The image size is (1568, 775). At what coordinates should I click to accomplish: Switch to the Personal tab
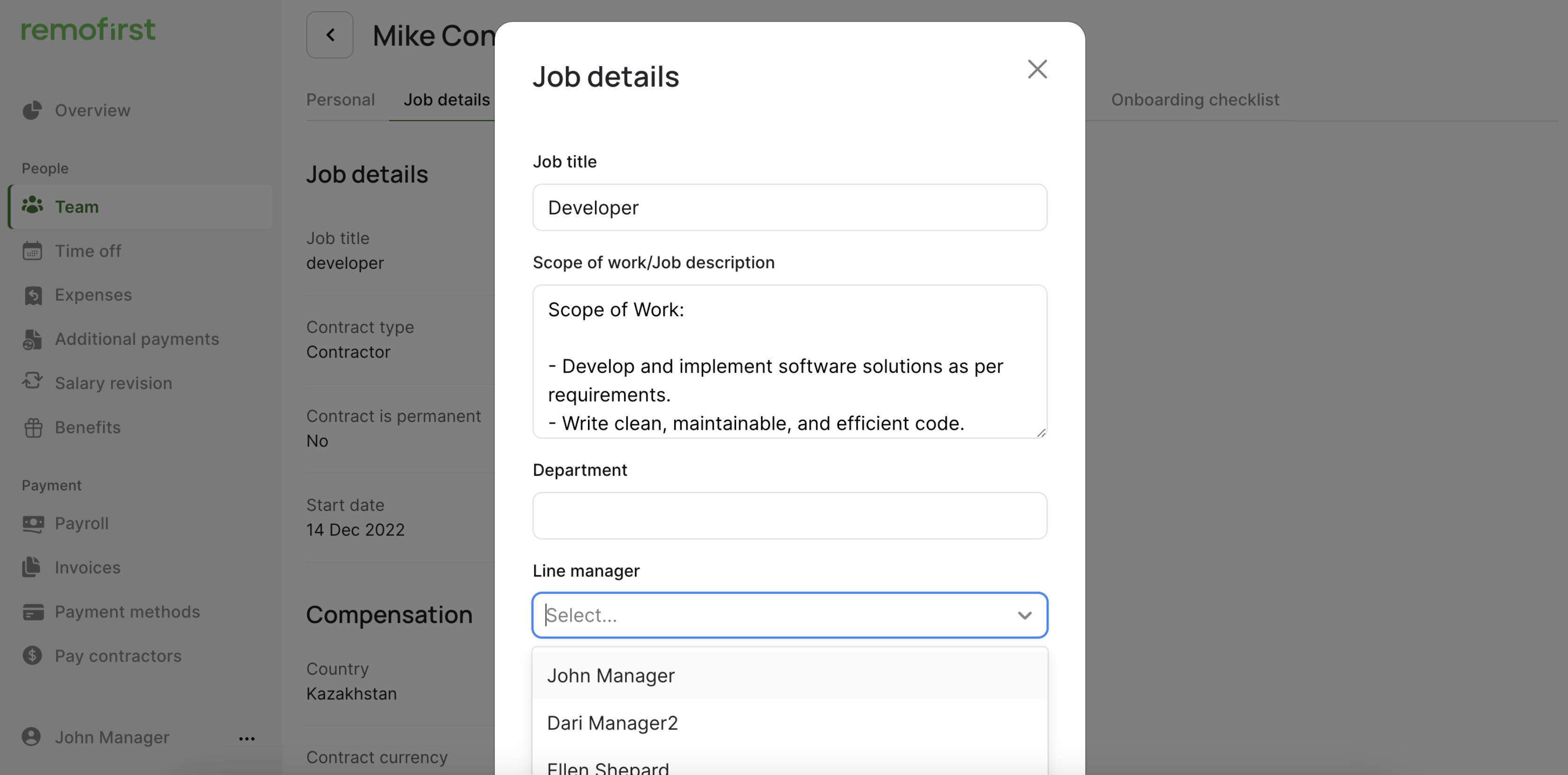click(340, 100)
